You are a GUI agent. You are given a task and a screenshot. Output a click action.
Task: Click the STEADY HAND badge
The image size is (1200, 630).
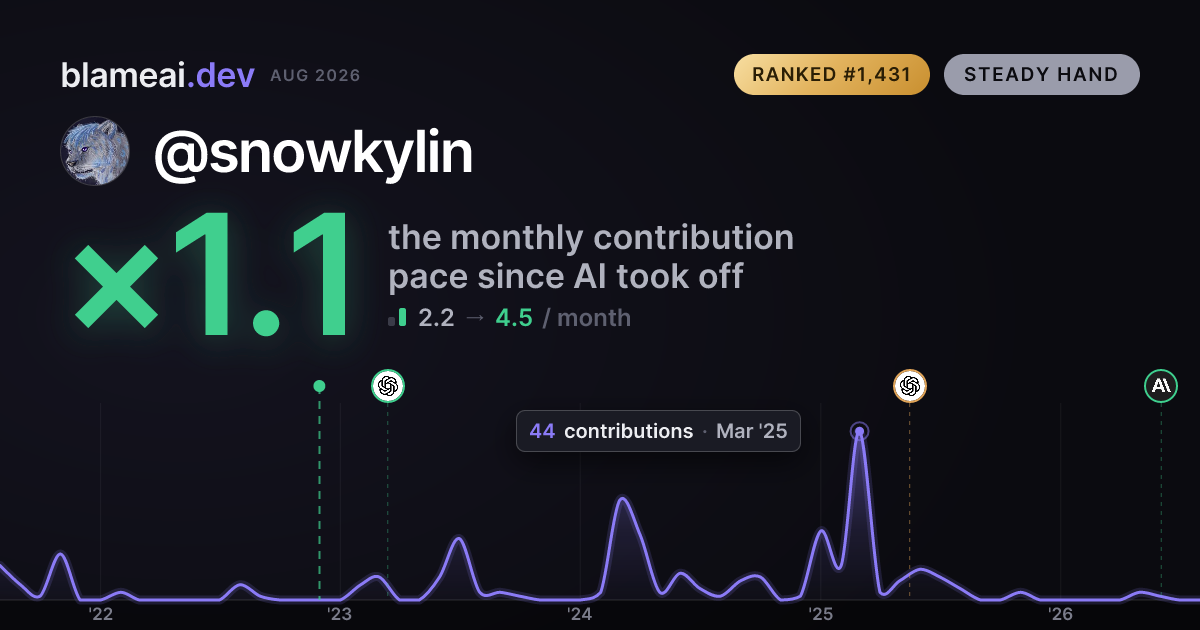pyautogui.click(x=1041, y=75)
